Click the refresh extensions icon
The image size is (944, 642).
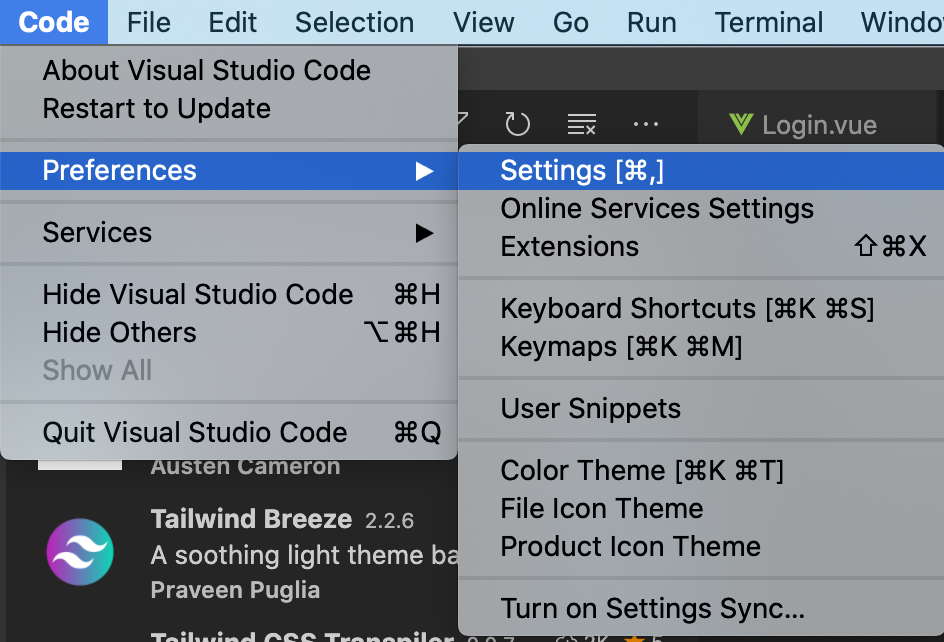point(517,124)
